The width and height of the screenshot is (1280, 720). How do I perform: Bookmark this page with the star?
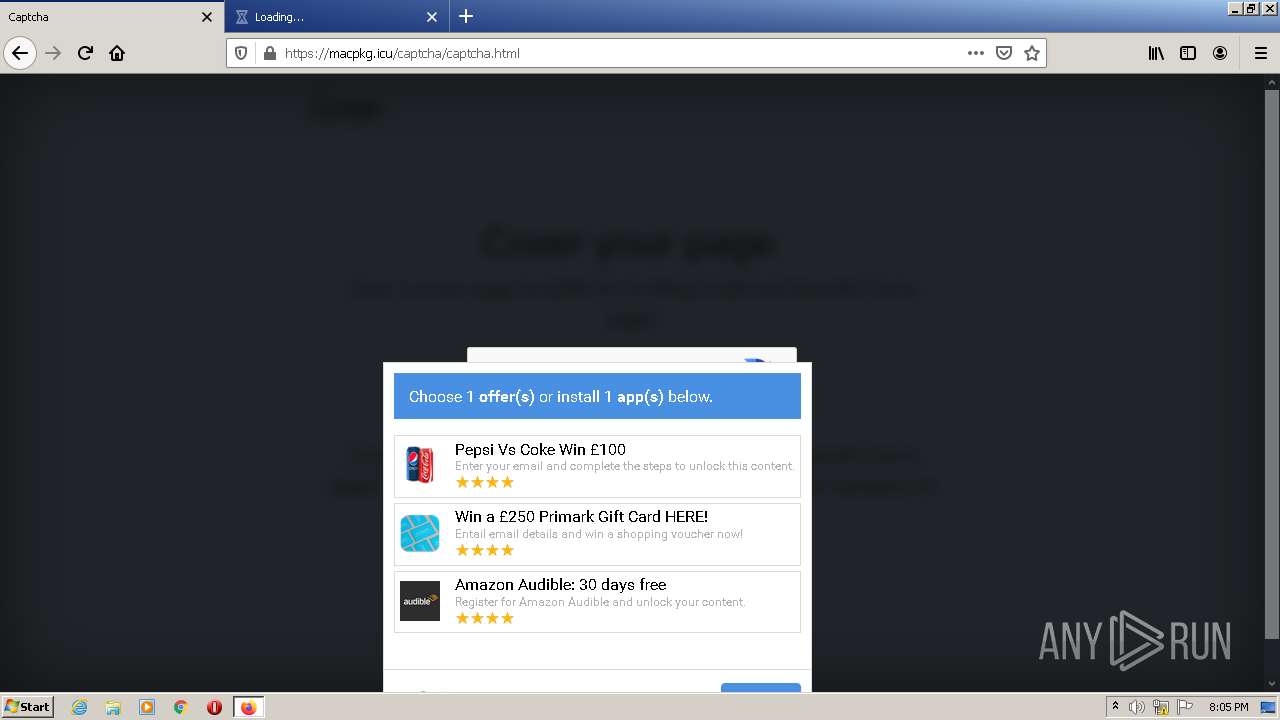click(1032, 53)
